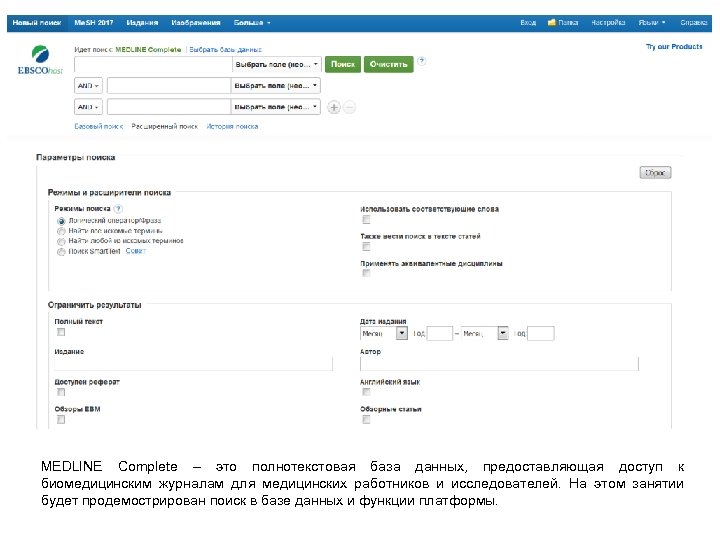Open the end month dropdown under Дата издания

tap(485, 333)
